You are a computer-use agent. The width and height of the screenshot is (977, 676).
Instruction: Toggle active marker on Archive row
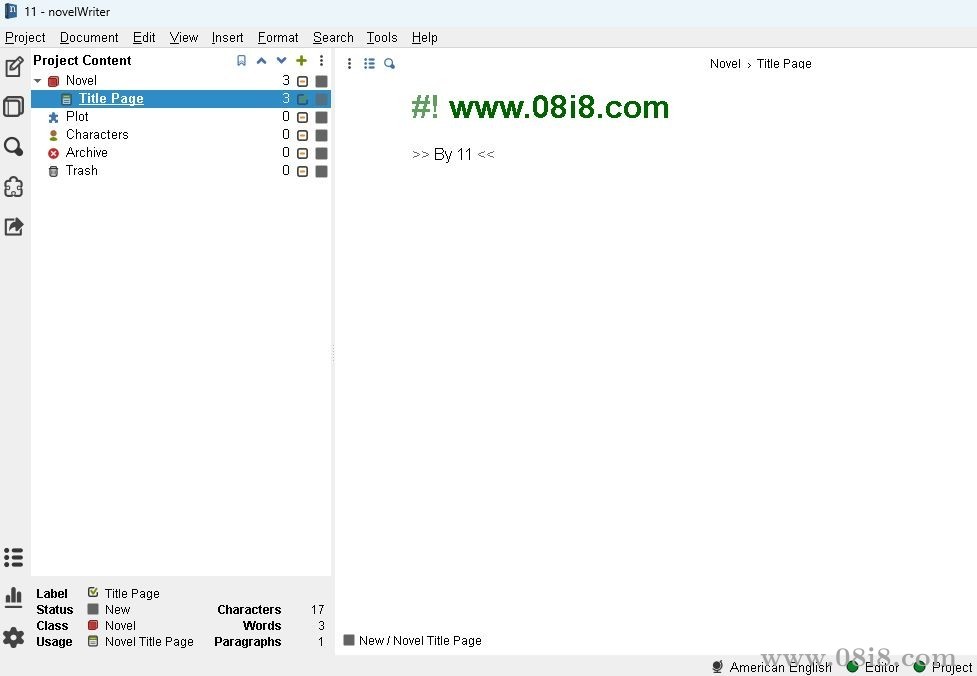click(302, 153)
